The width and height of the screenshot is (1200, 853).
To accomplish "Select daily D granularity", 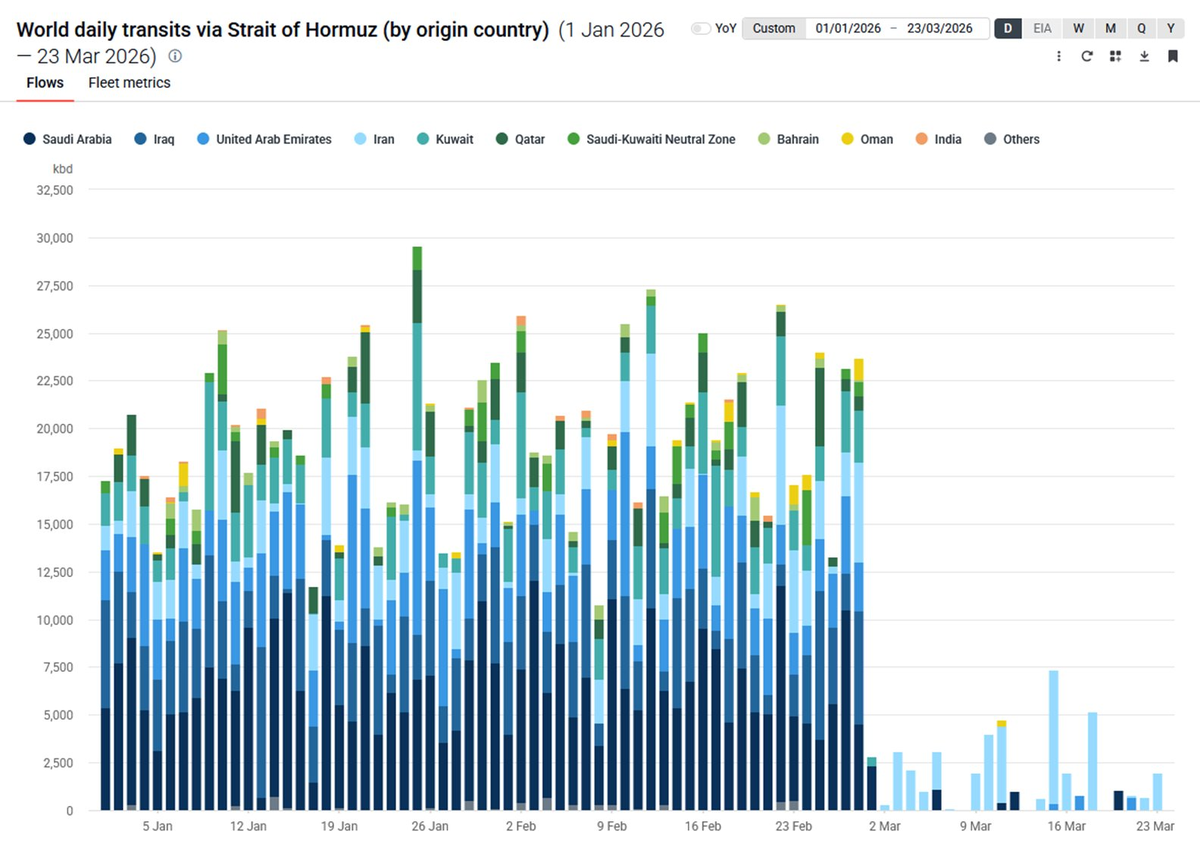I will point(1007,29).
